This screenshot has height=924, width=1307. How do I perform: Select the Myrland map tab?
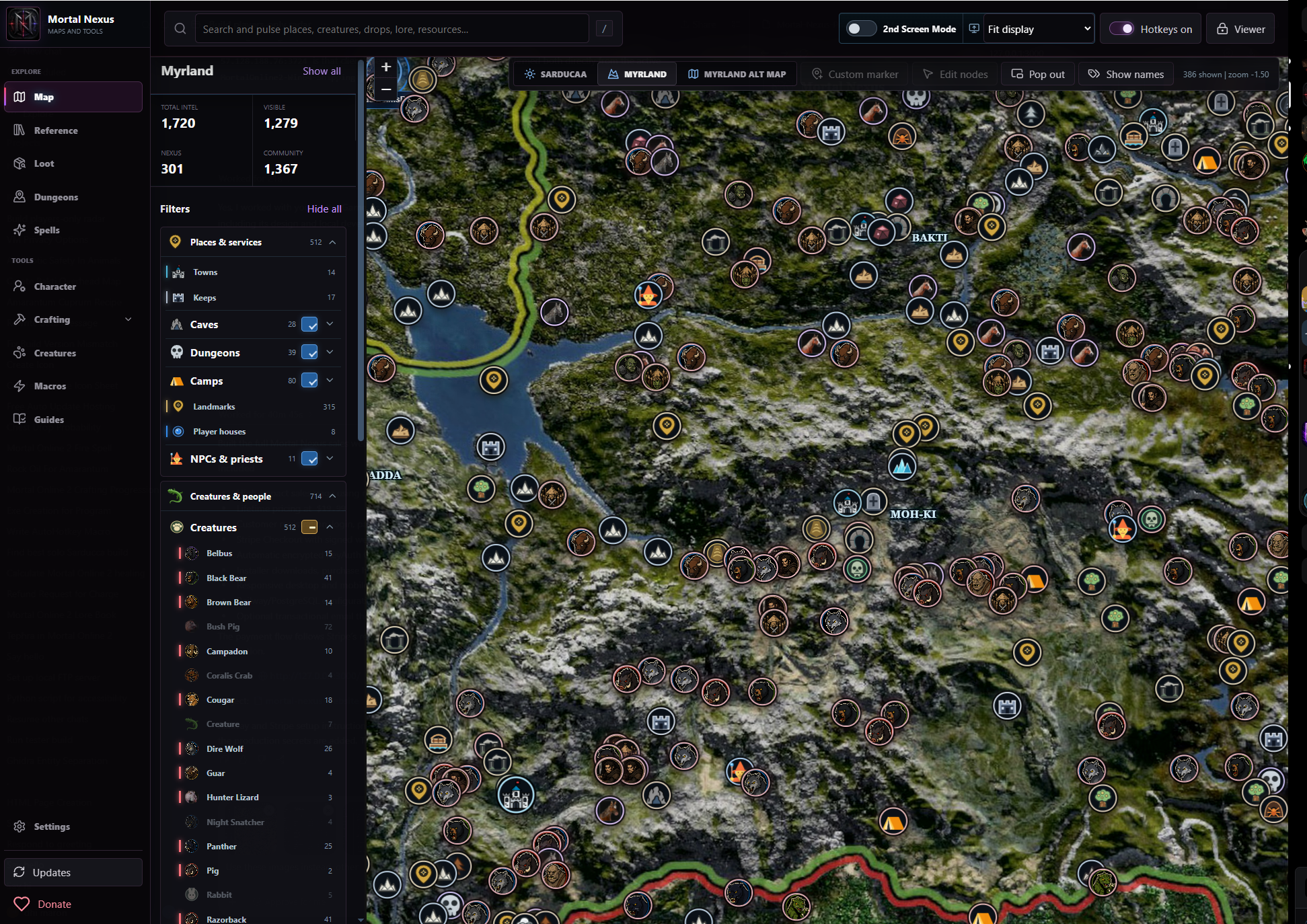tap(637, 74)
